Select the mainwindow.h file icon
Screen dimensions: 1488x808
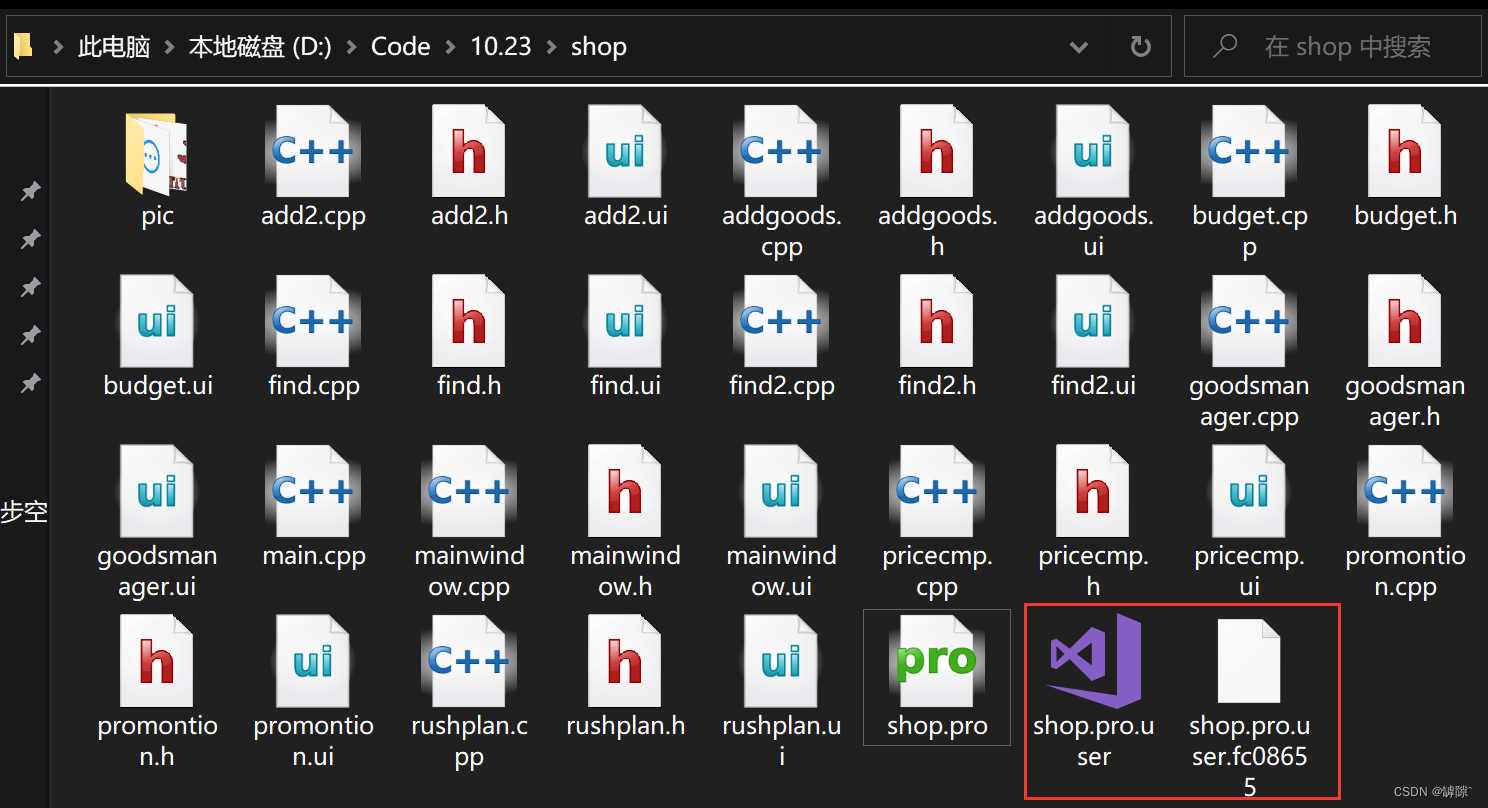(625, 492)
